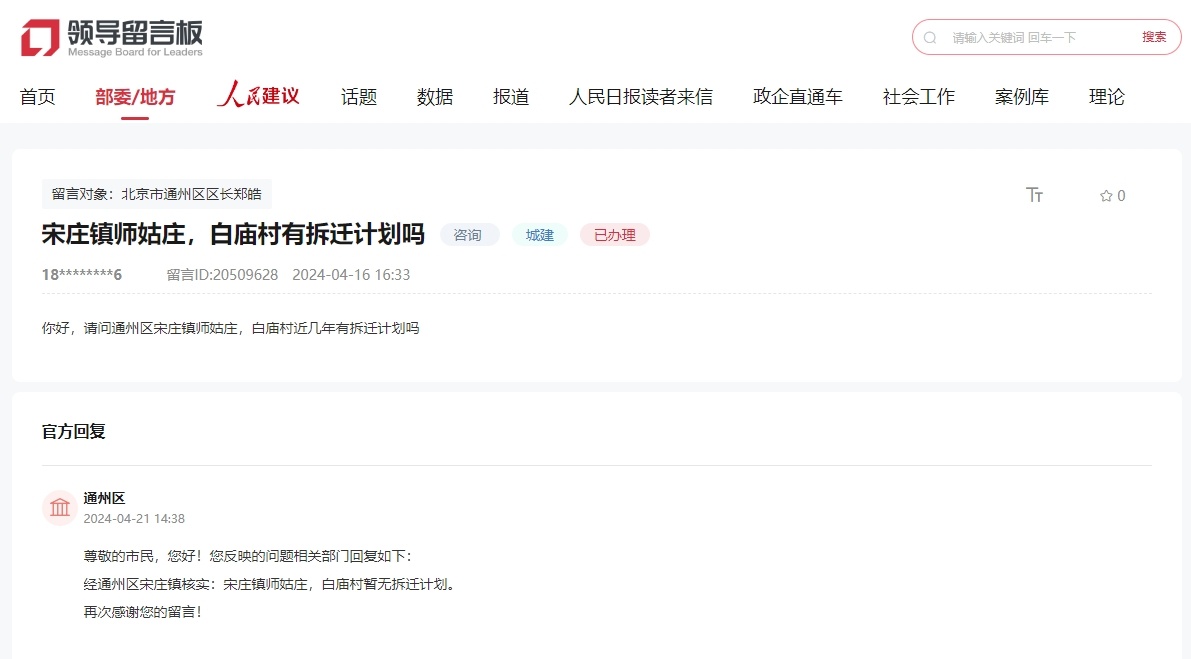
Task: Click the 领导留言板 site logo
Action: pos(111,38)
